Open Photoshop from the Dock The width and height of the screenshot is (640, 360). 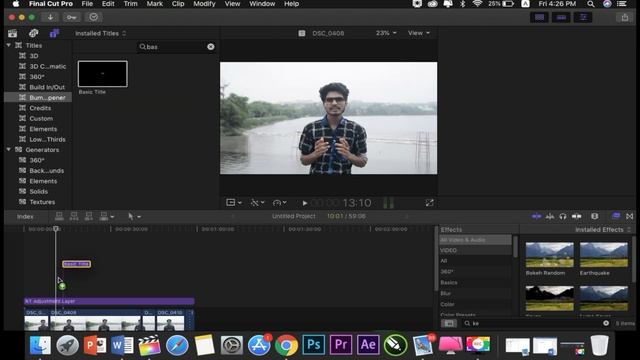[313, 344]
